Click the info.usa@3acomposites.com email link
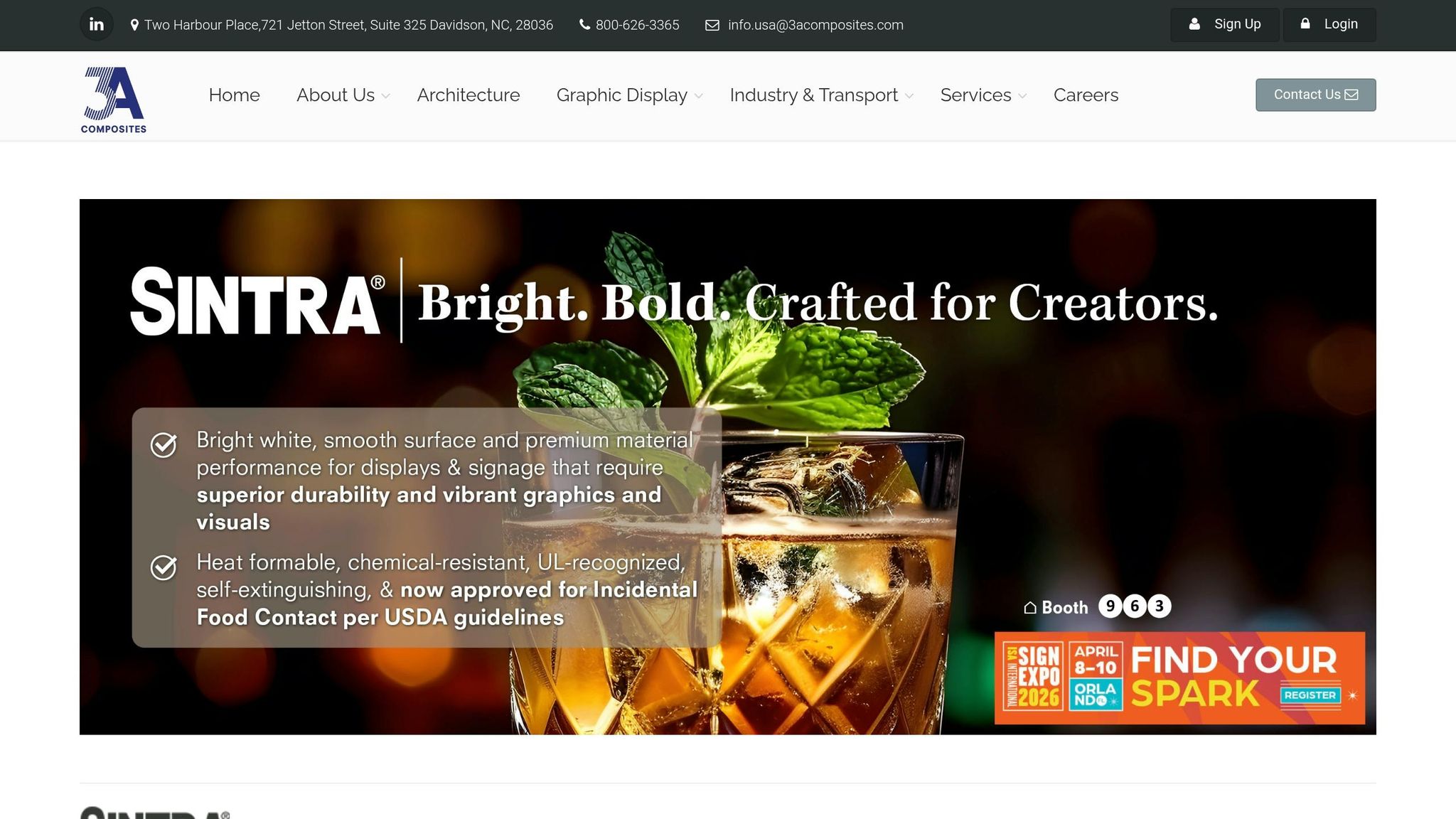 click(815, 25)
